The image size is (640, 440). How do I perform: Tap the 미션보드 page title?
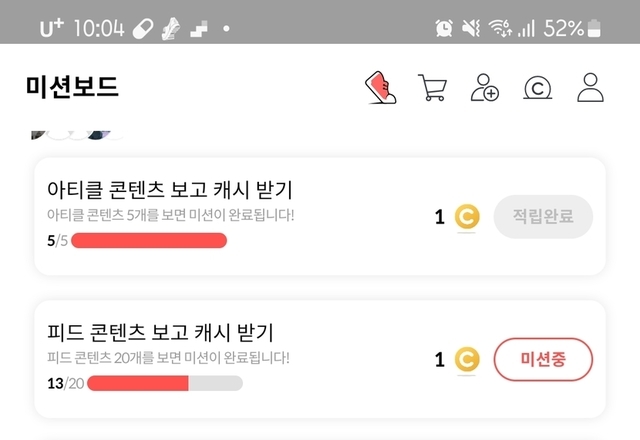click(72, 87)
